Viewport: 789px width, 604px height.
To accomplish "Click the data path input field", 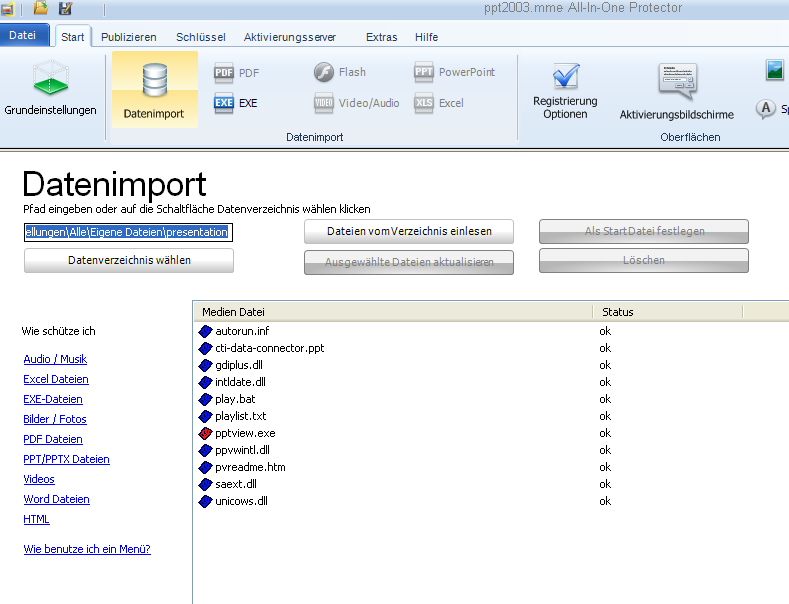I will (x=128, y=231).
